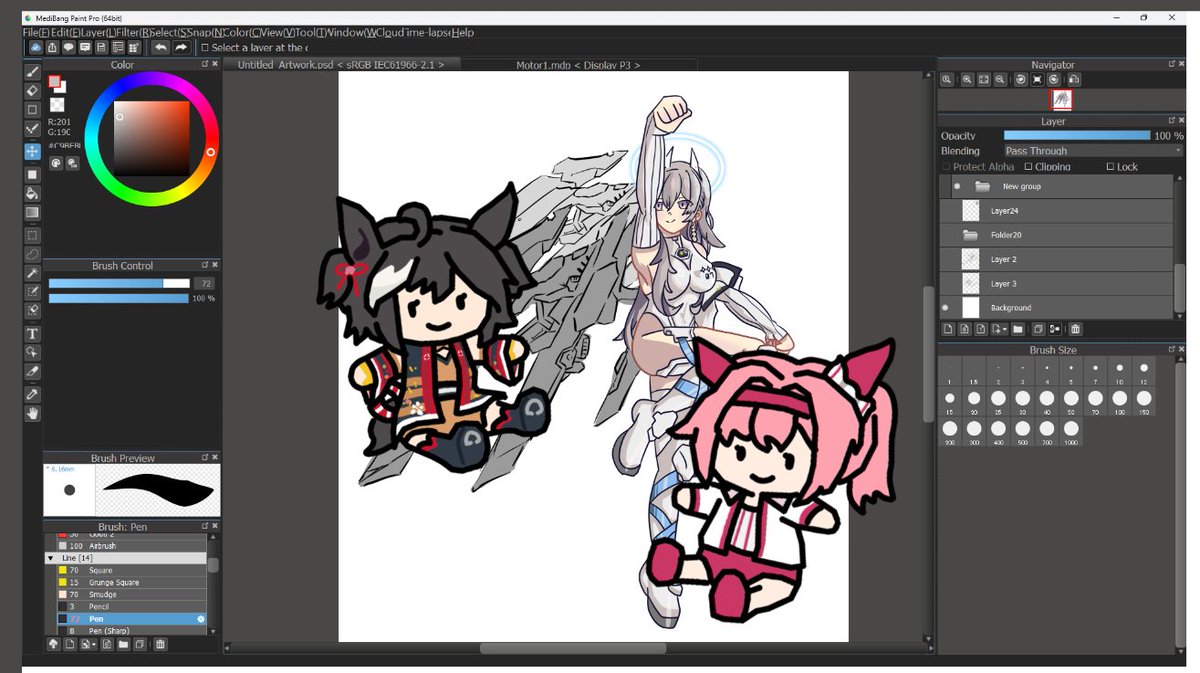Select the Gradient tool
The width and height of the screenshot is (1200, 673).
tap(32, 212)
